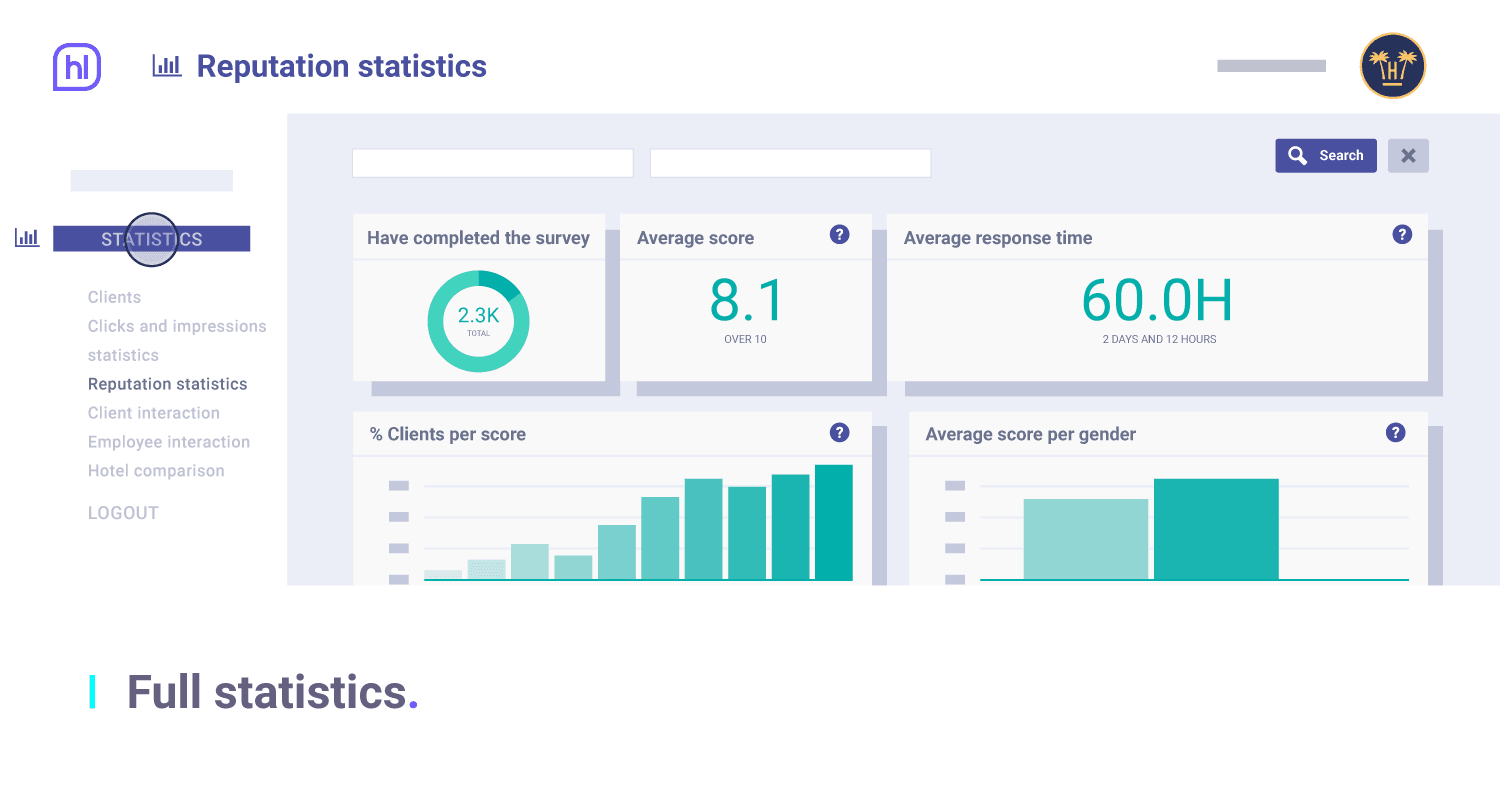Open Hotel comparison from the sidebar
The height and width of the screenshot is (800, 1500).
(156, 471)
